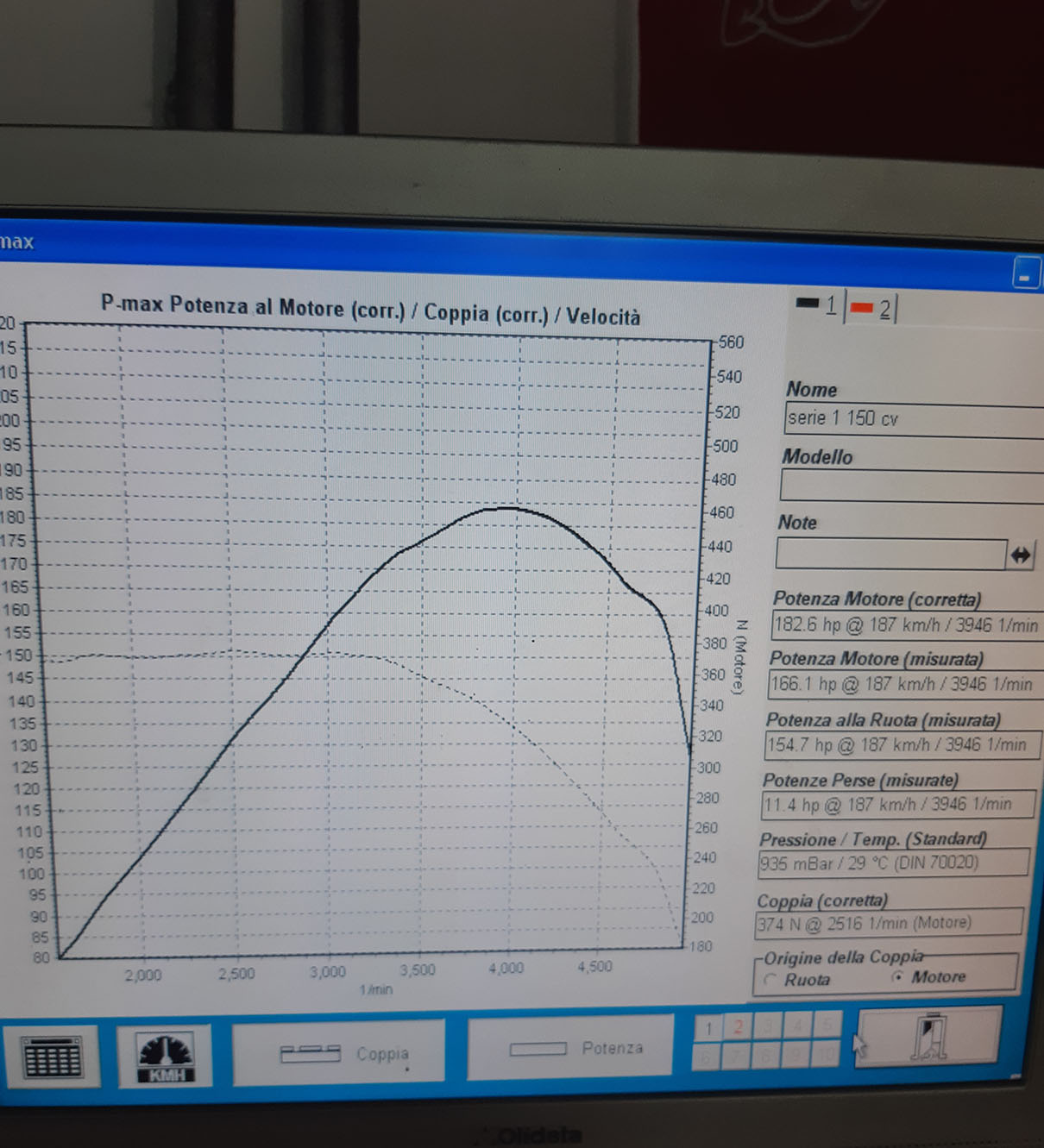Expand the Note field with double-arrow icon

click(x=1020, y=555)
